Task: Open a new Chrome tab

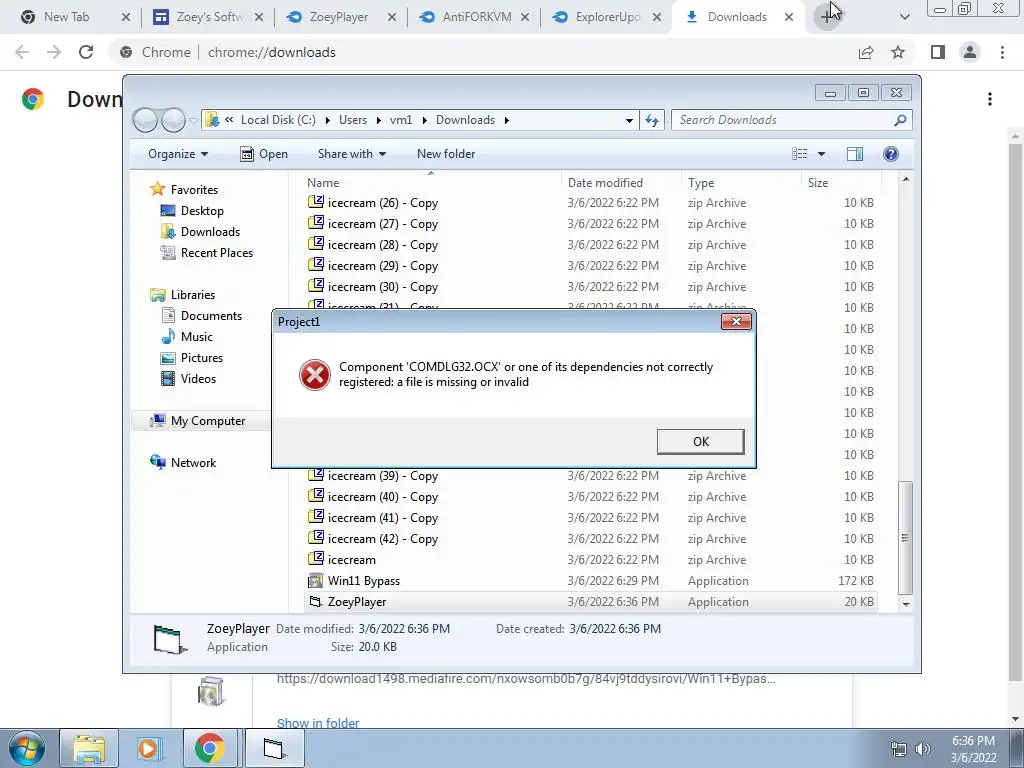Action: (x=827, y=17)
